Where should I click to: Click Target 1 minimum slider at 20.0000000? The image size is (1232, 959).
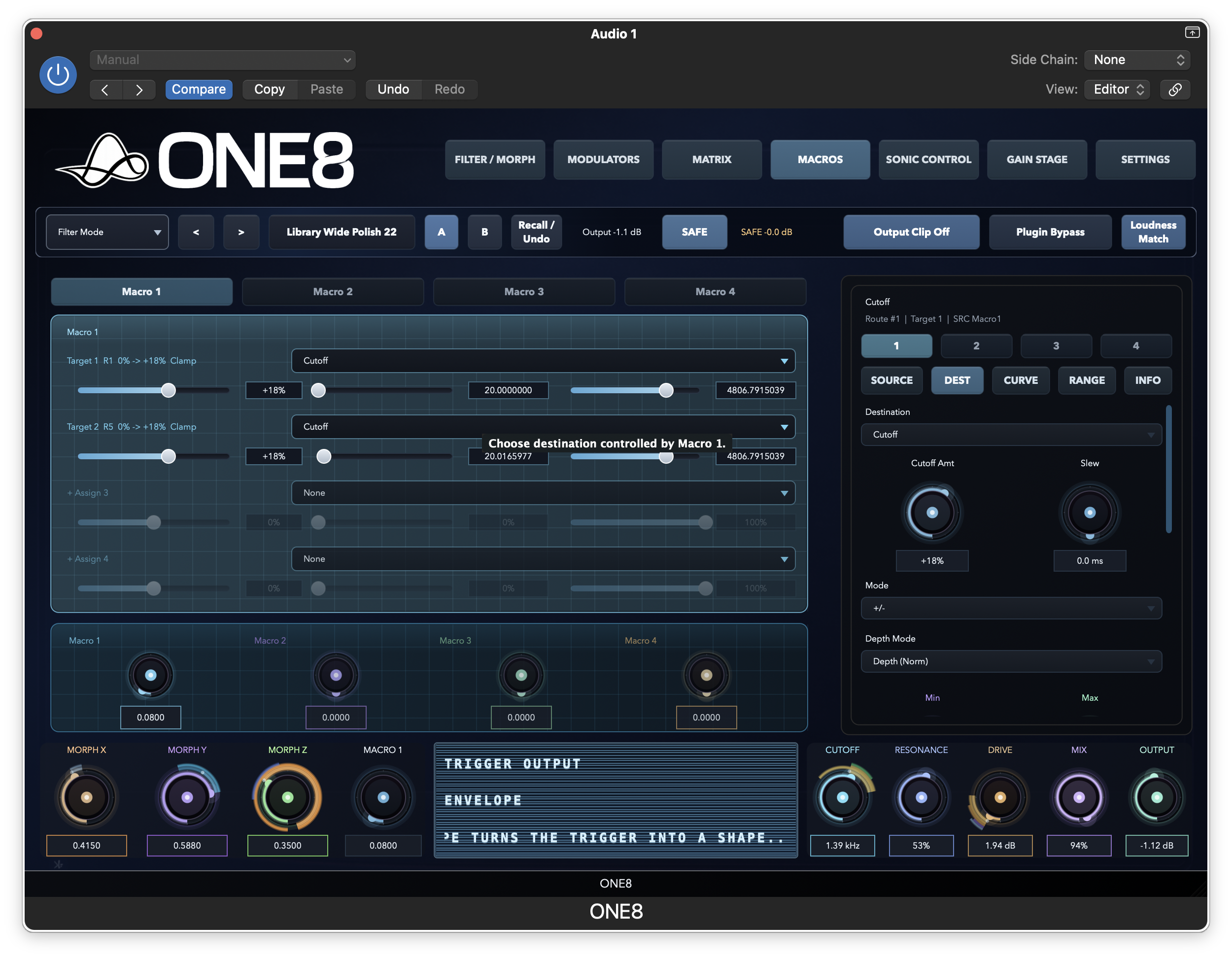pyautogui.click(x=382, y=390)
